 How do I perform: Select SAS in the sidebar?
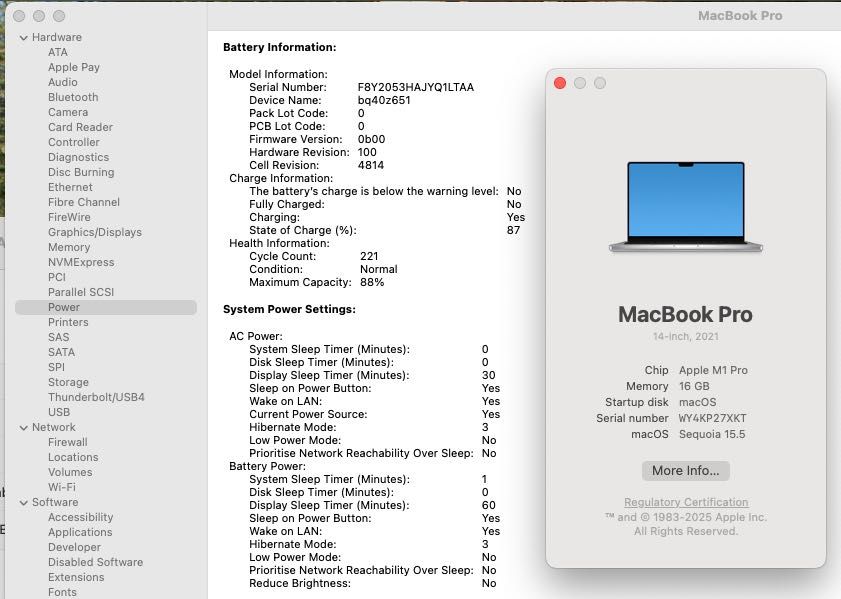(x=58, y=337)
